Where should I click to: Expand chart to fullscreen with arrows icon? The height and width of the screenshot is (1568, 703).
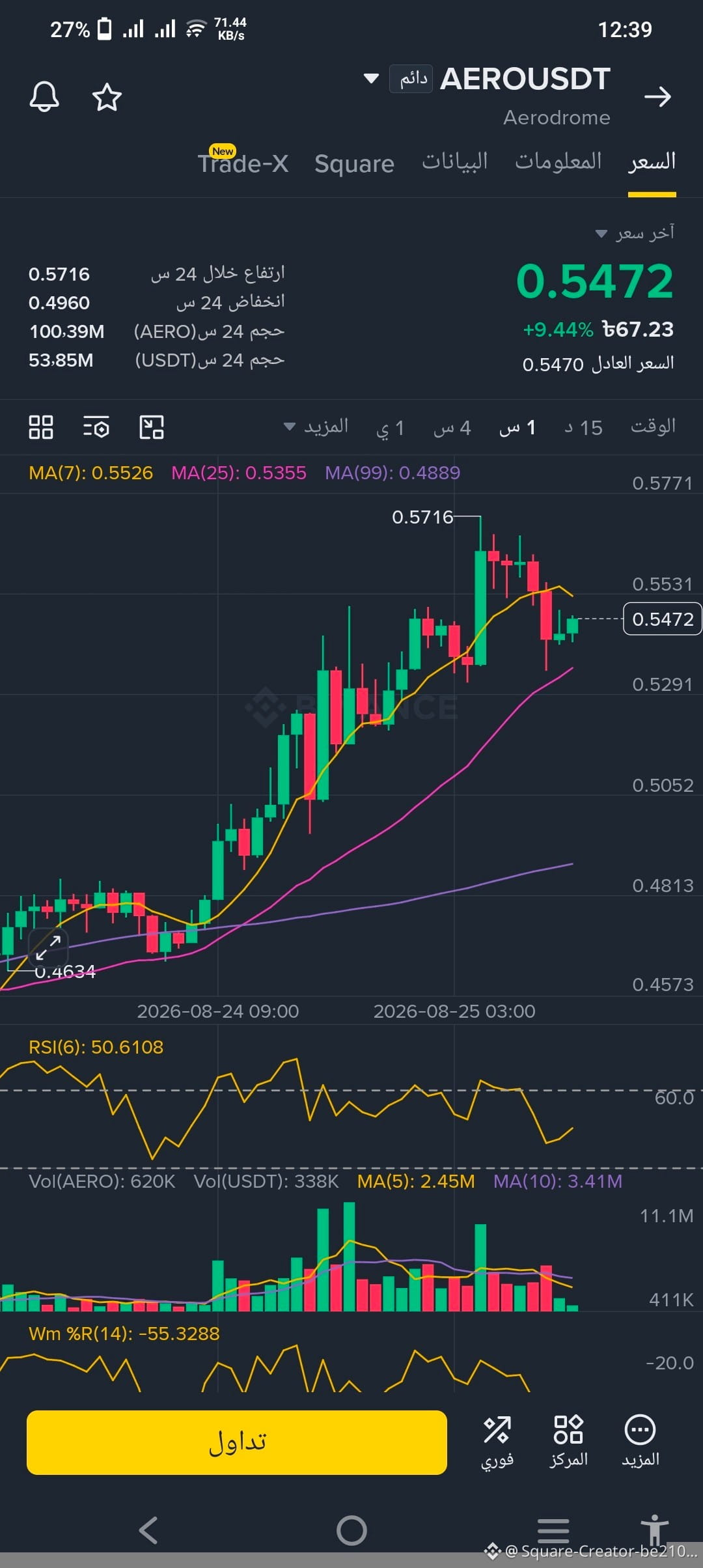coord(48,947)
